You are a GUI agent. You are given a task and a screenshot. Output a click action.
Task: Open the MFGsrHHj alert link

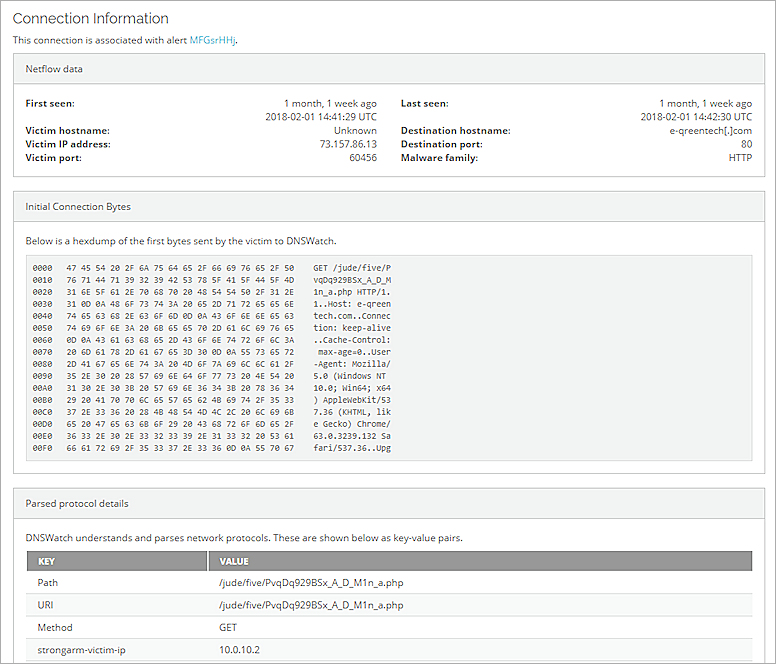tap(213, 40)
